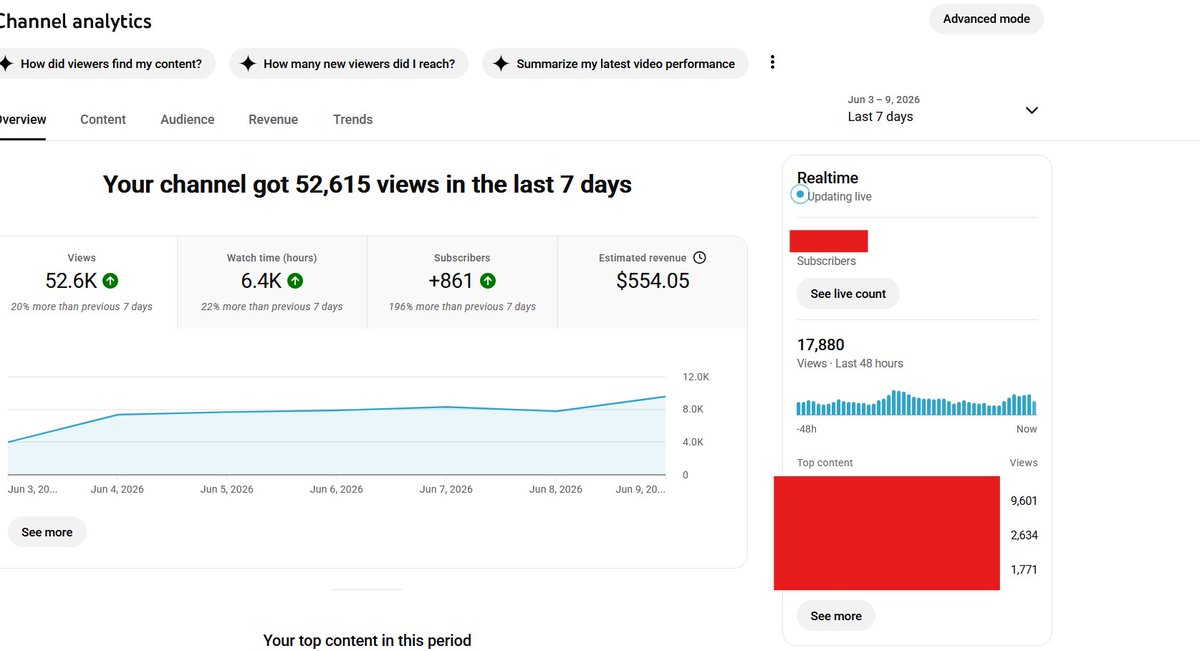The width and height of the screenshot is (1200, 651).
Task: Click top content row with 1,771 views
Action: (x=906, y=570)
